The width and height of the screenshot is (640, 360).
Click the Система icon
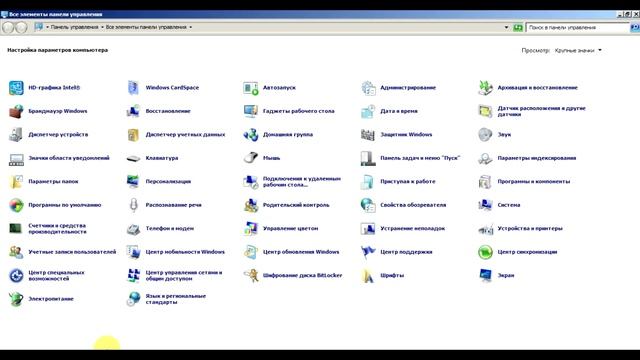coord(485,205)
